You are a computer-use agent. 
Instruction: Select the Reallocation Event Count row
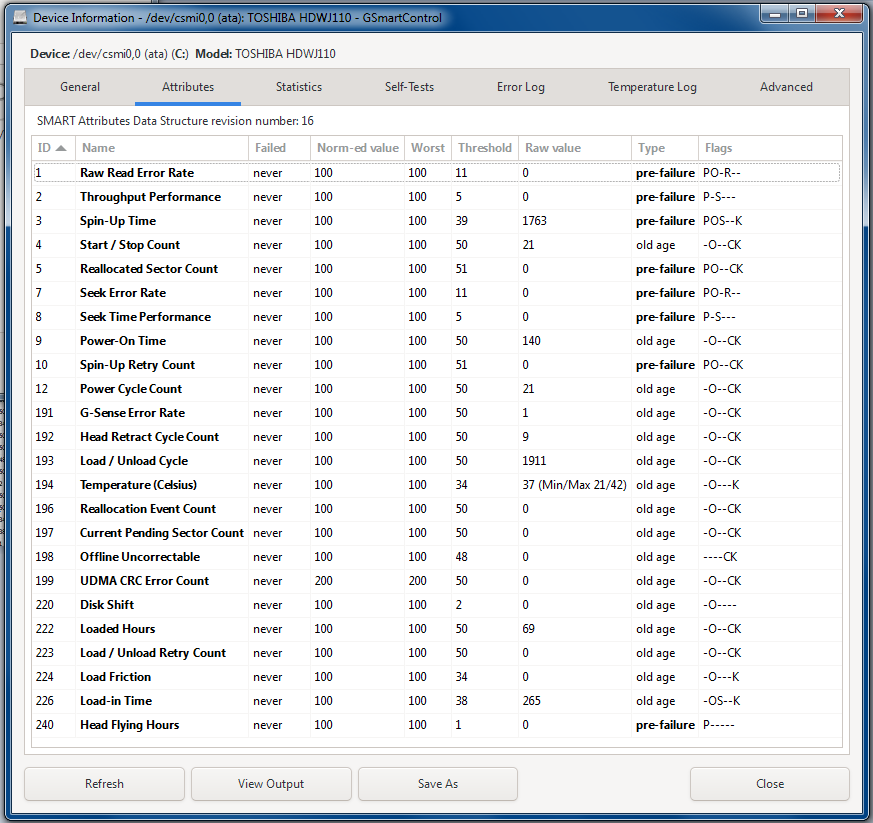(x=436, y=508)
